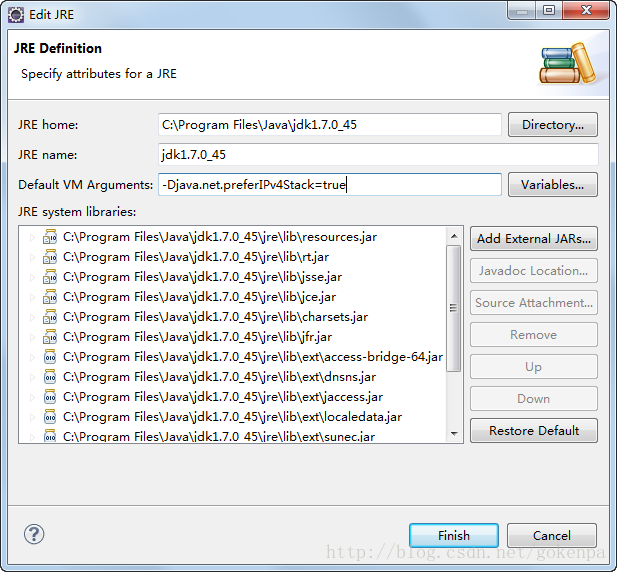Focus the JRE home path field

330,125
